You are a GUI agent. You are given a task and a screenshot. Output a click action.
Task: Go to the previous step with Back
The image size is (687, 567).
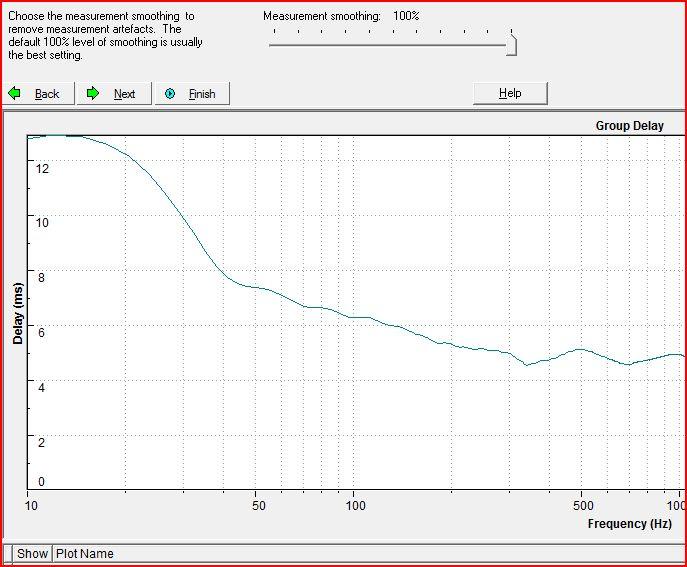(x=39, y=93)
